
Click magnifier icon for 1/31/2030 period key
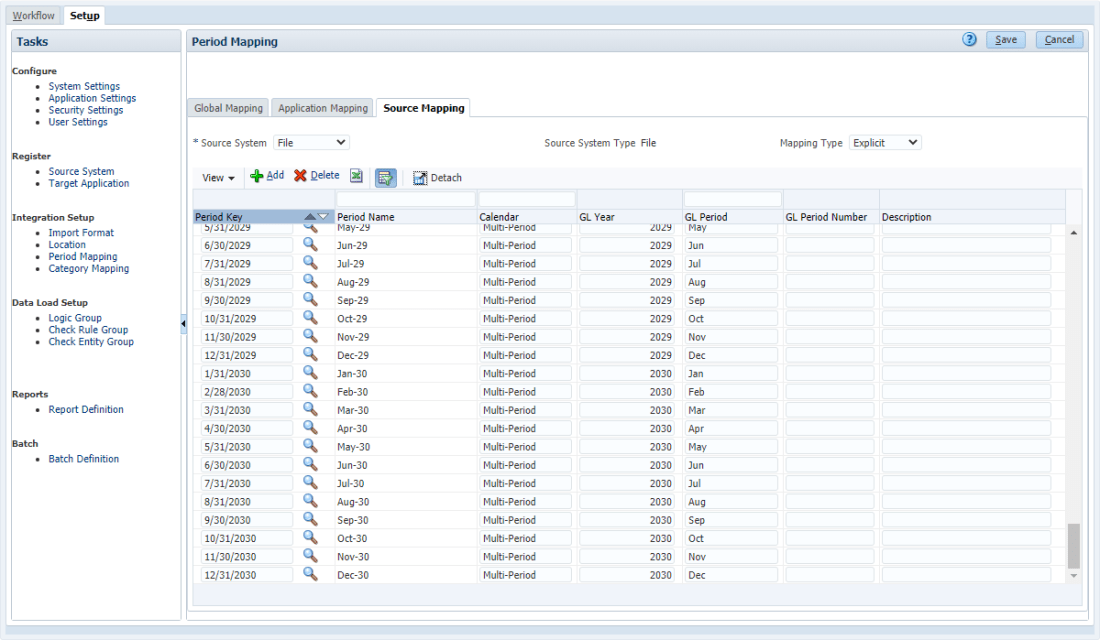[310, 373]
